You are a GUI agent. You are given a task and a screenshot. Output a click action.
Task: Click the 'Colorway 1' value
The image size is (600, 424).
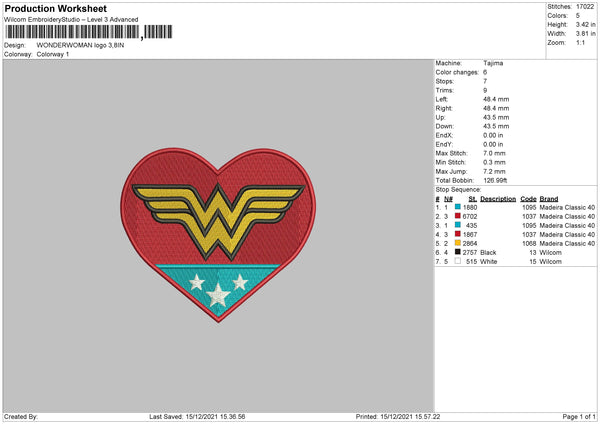point(53,54)
